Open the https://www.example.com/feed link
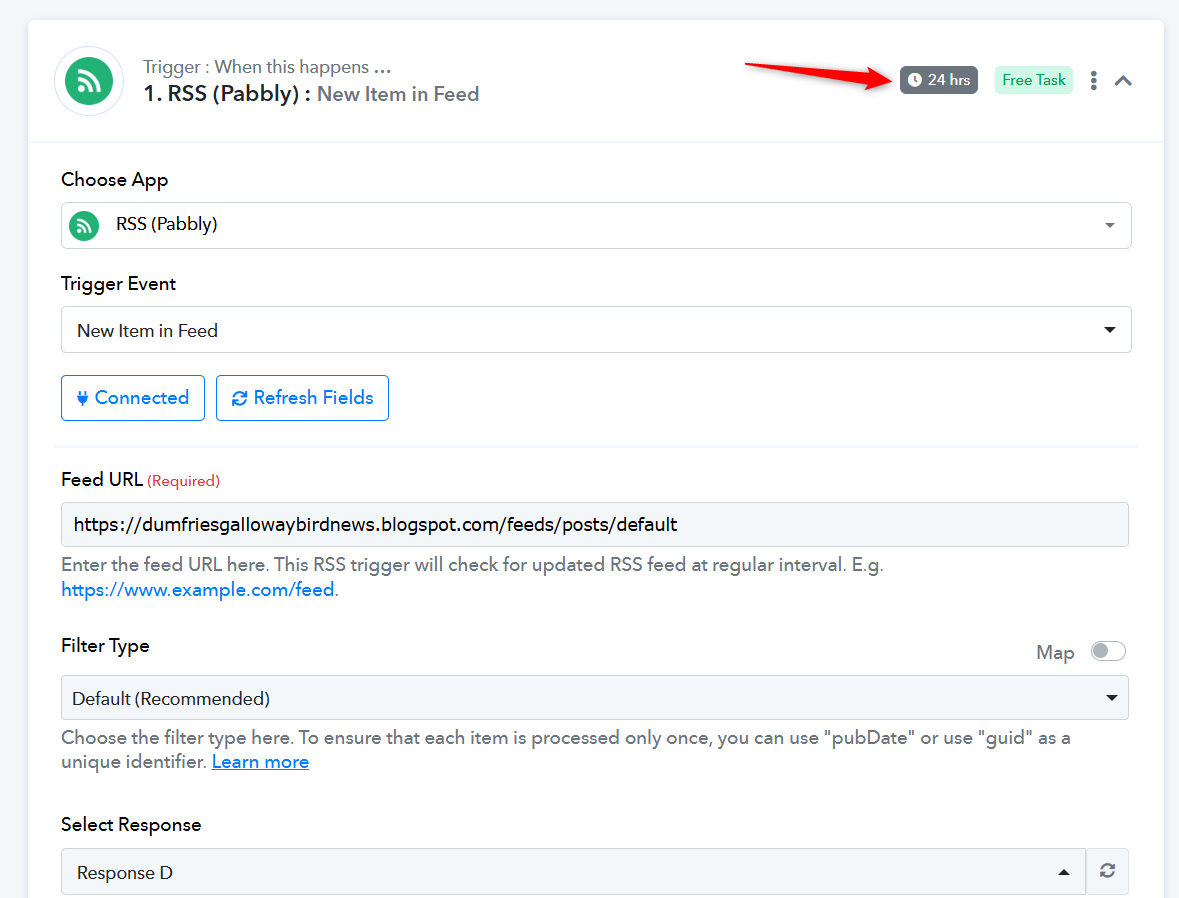 199,590
